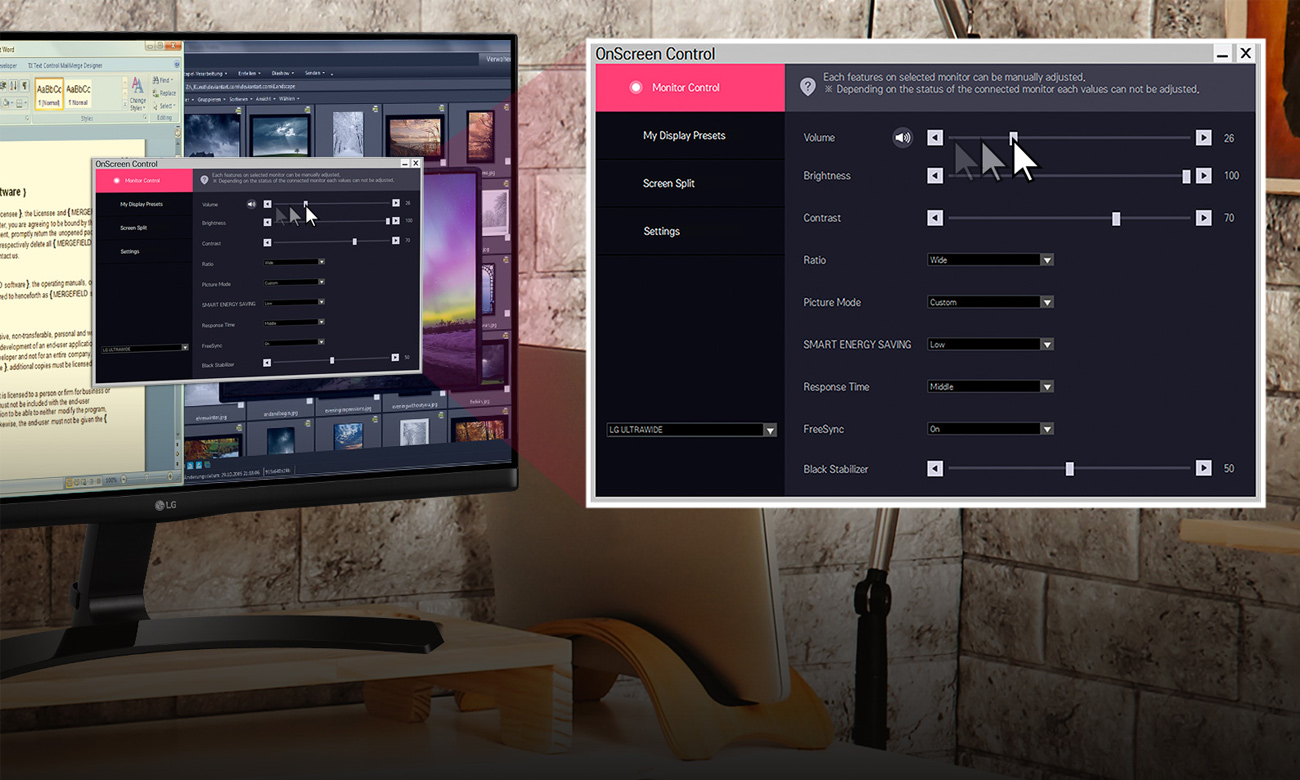Select snowy tree thumbnail in the image browser

click(x=348, y=133)
